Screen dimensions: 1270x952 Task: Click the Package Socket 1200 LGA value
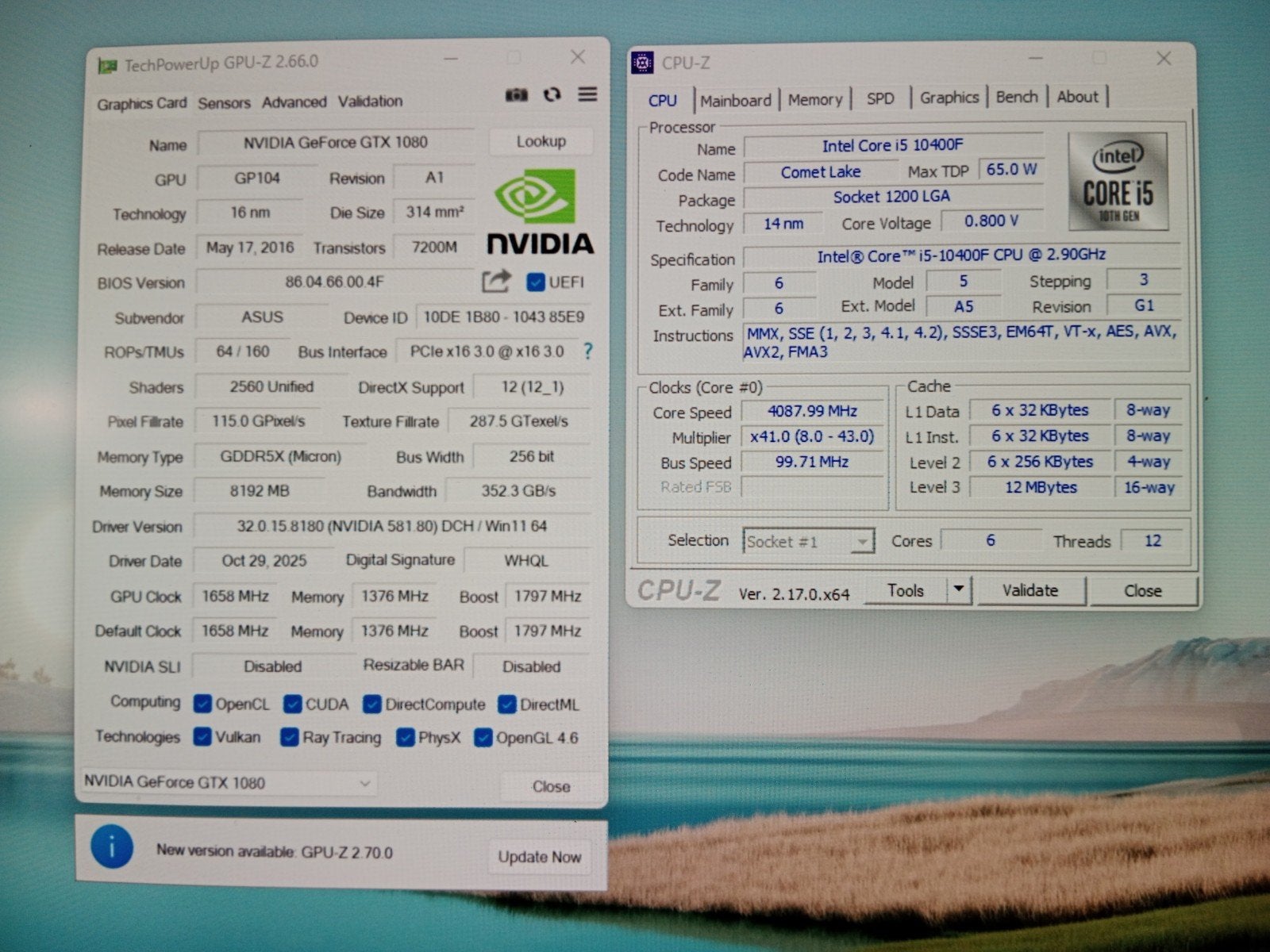coord(891,197)
